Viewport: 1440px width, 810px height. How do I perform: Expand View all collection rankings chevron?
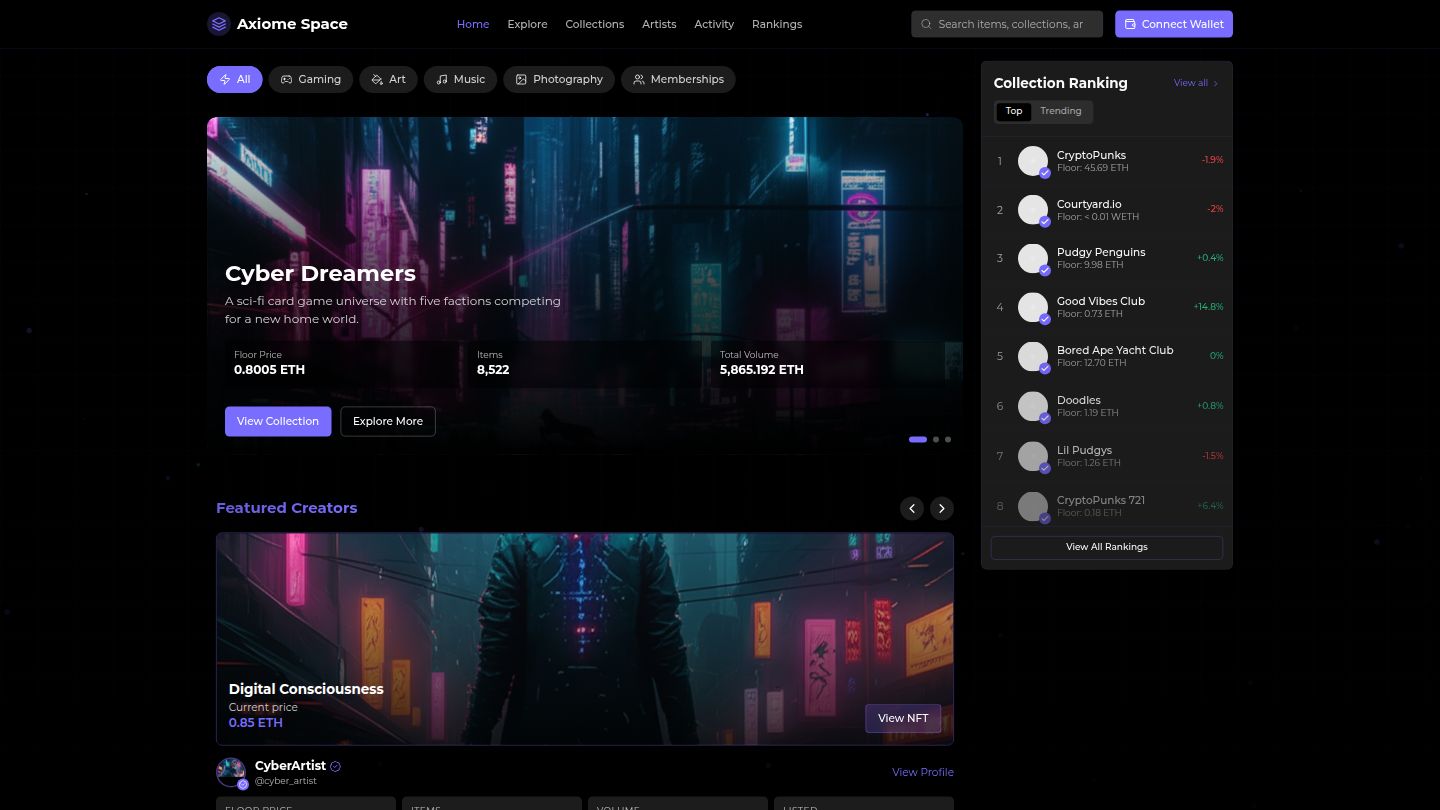pyautogui.click(x=1214, y=83)
